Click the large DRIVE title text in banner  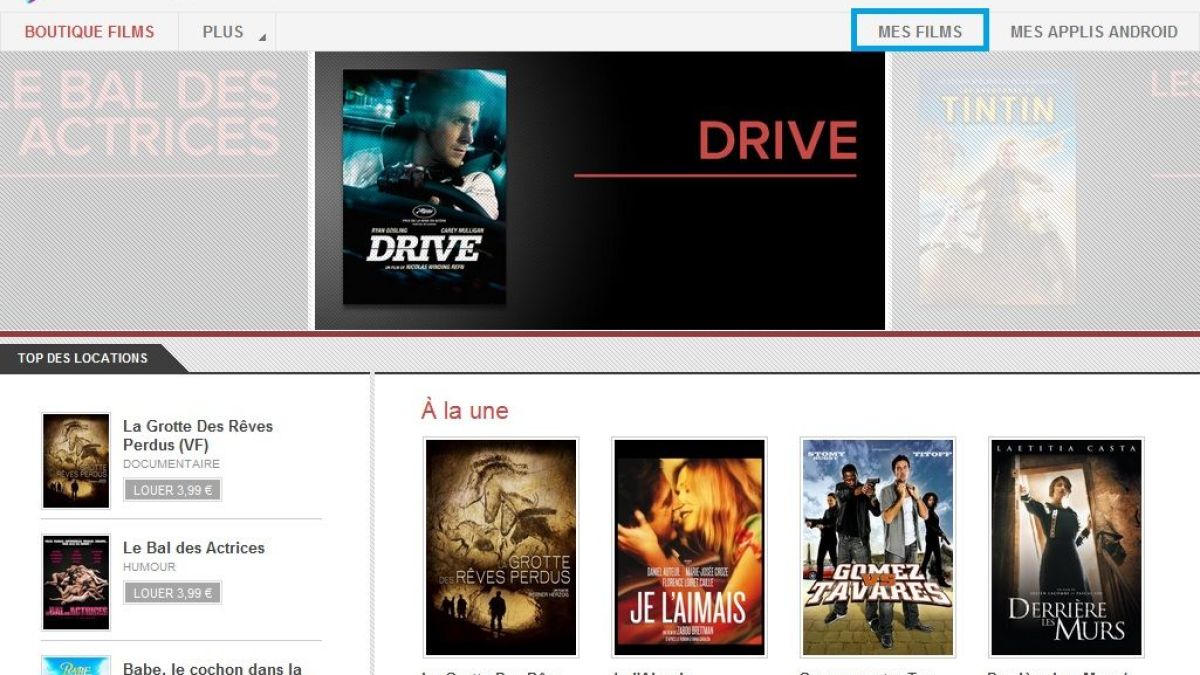pos(777,141)
